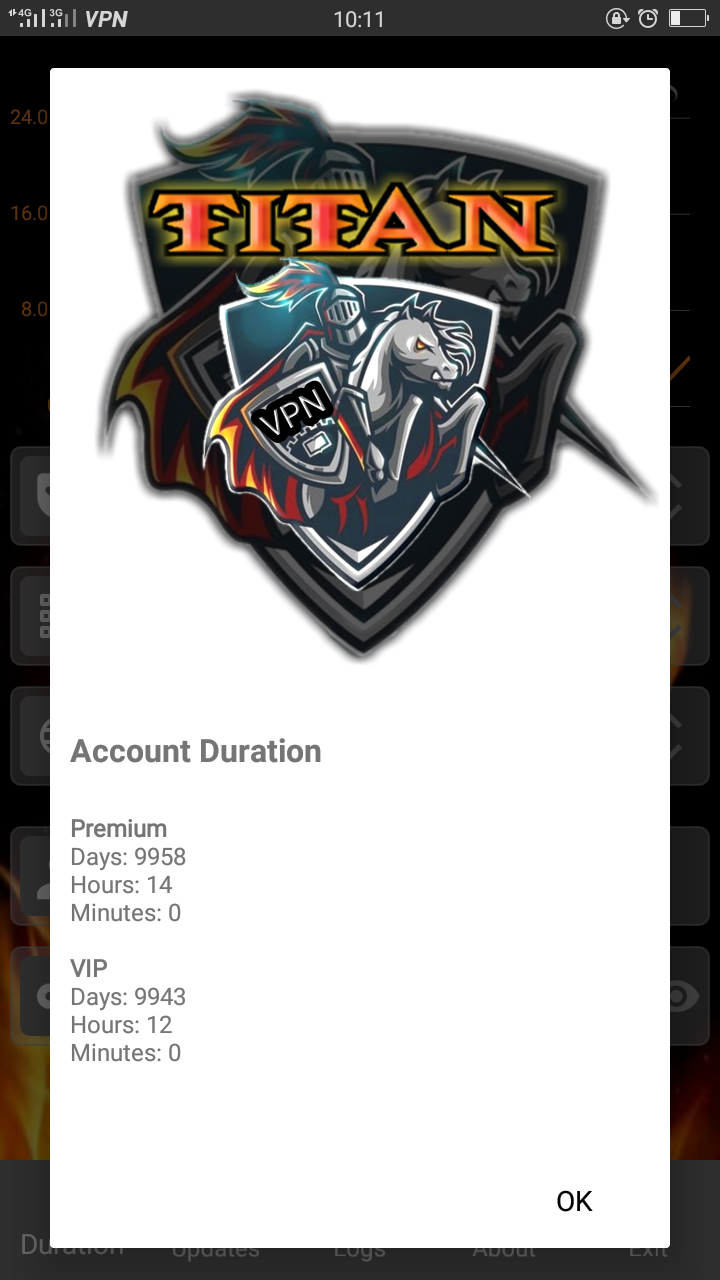Open the Duration tab in bottom bar
Image resolution: width=720 pixels, height=1280 pixels.
72,1246
